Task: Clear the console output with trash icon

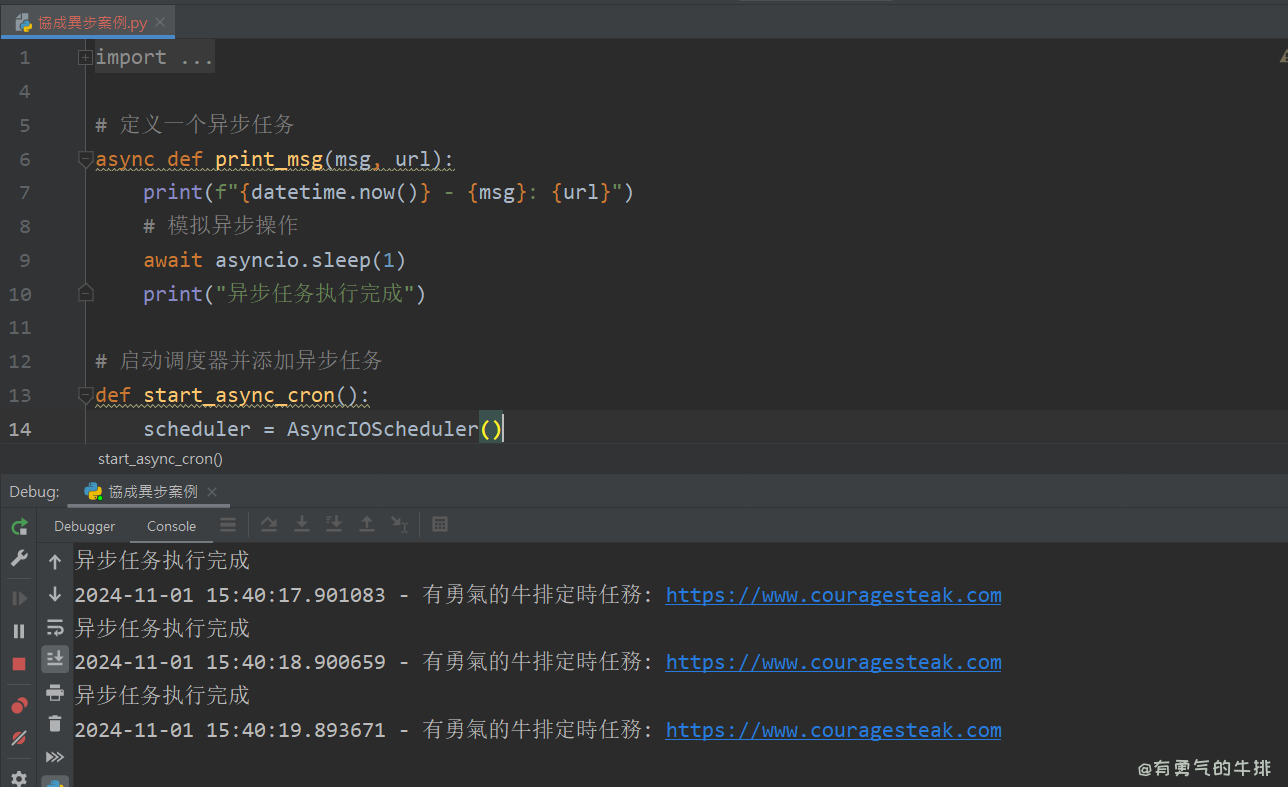Action: [x=55, y=723]
